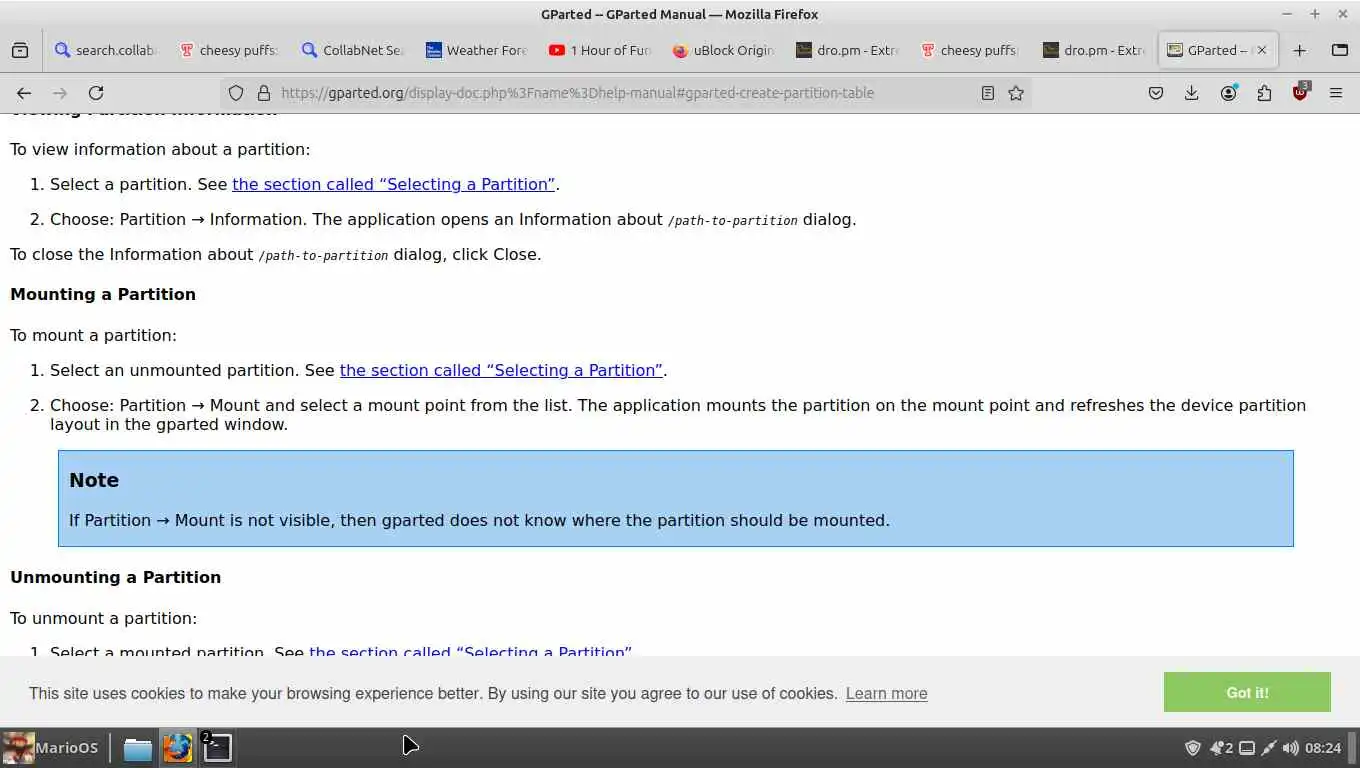Viewport: 1360px width, 768px height.
Task: Click the List all tabs button
Action: click(x=1340, y=50)
